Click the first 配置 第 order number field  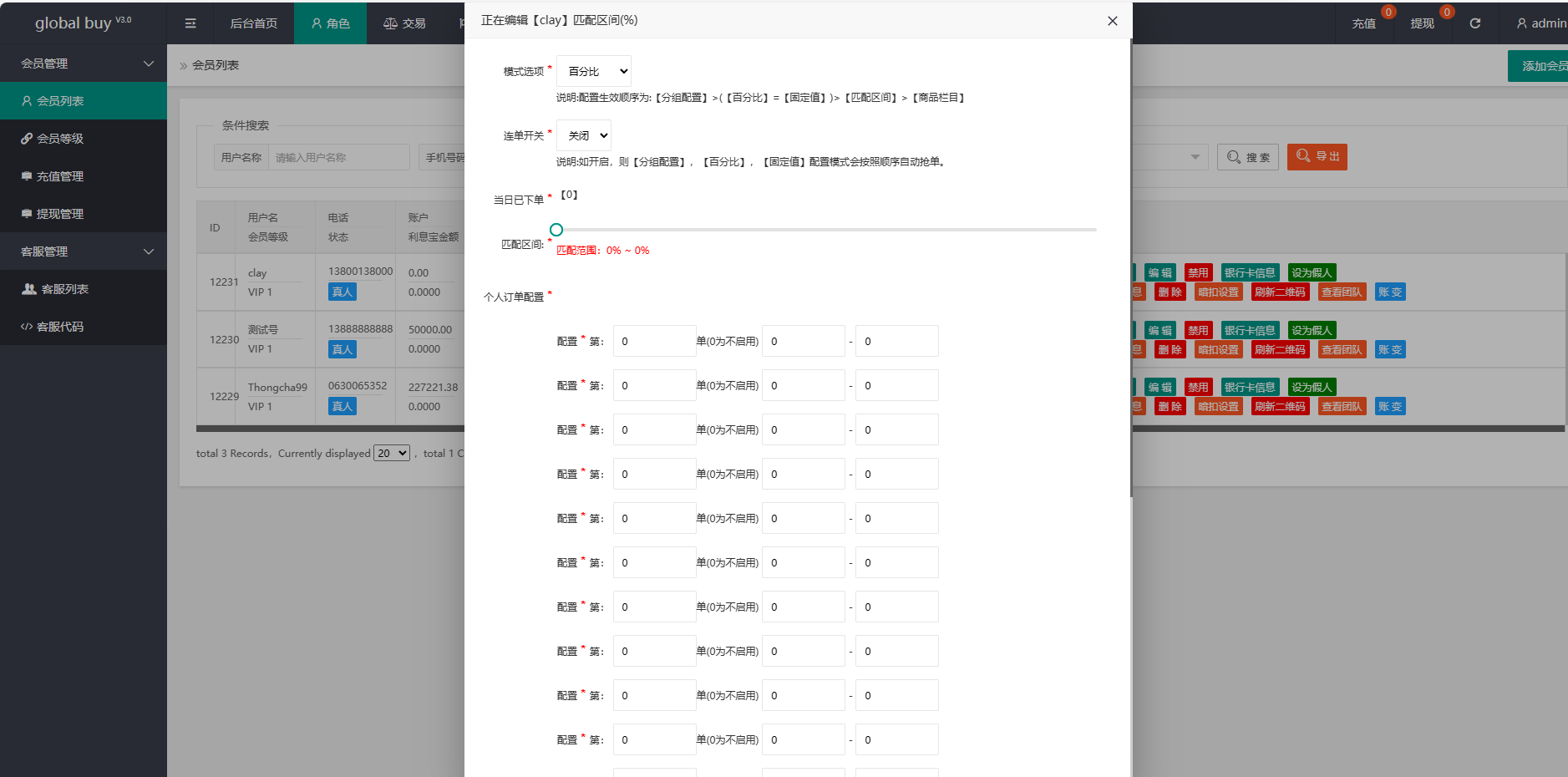coord(655,341)
